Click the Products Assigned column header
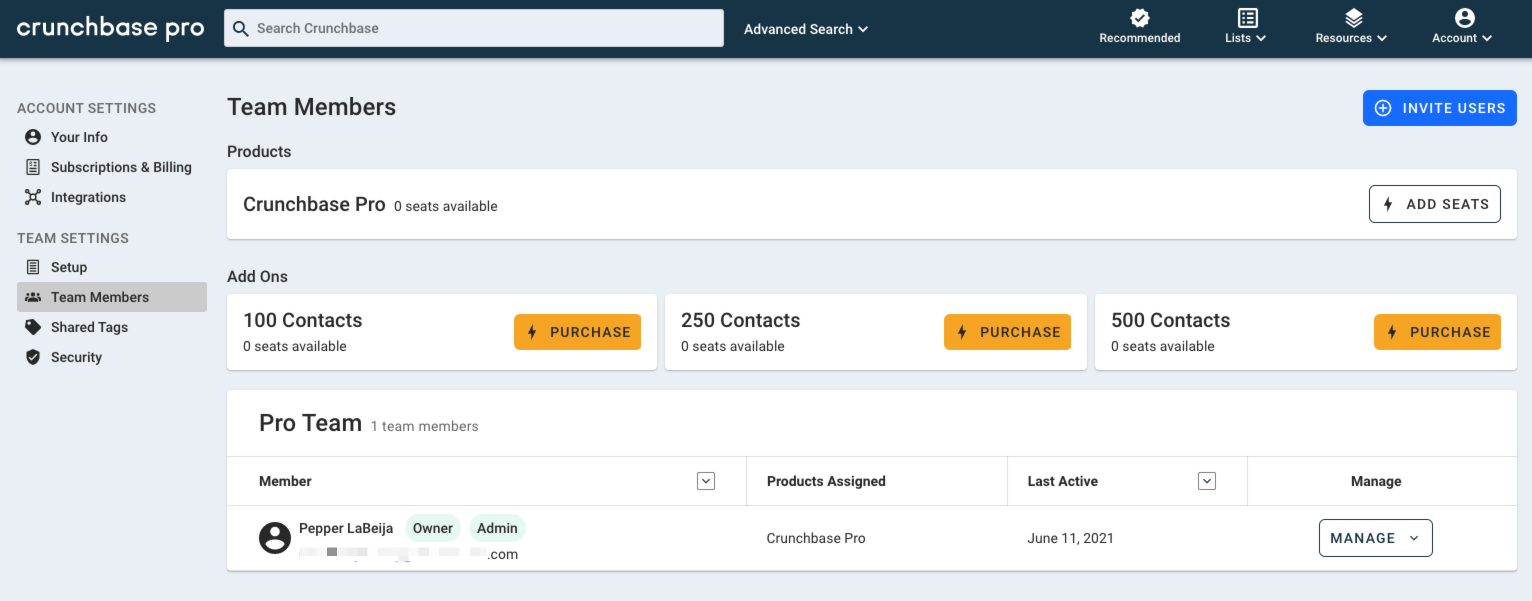 (x=826, y=481)
